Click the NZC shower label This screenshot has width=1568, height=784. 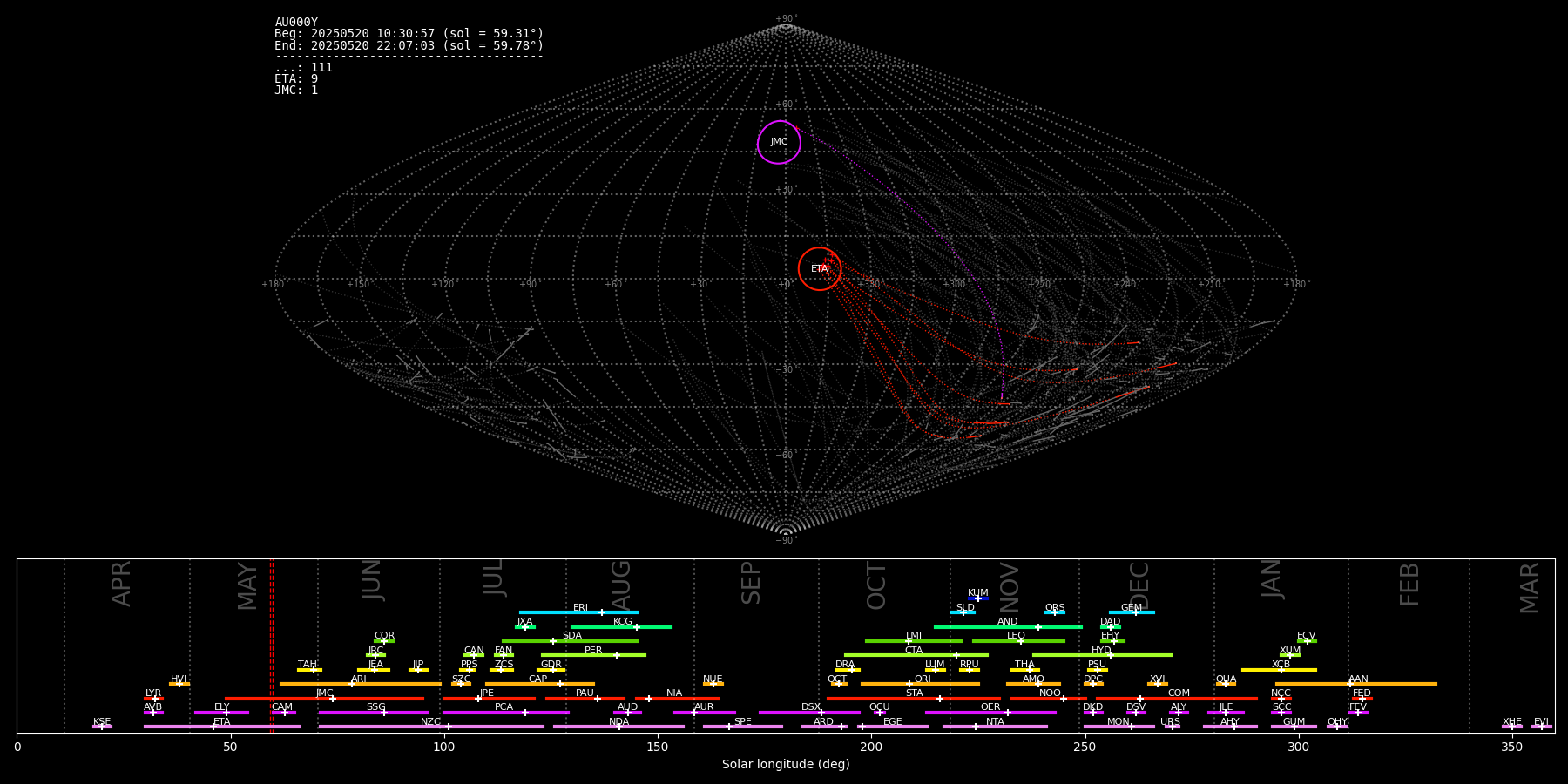[431, 722]
